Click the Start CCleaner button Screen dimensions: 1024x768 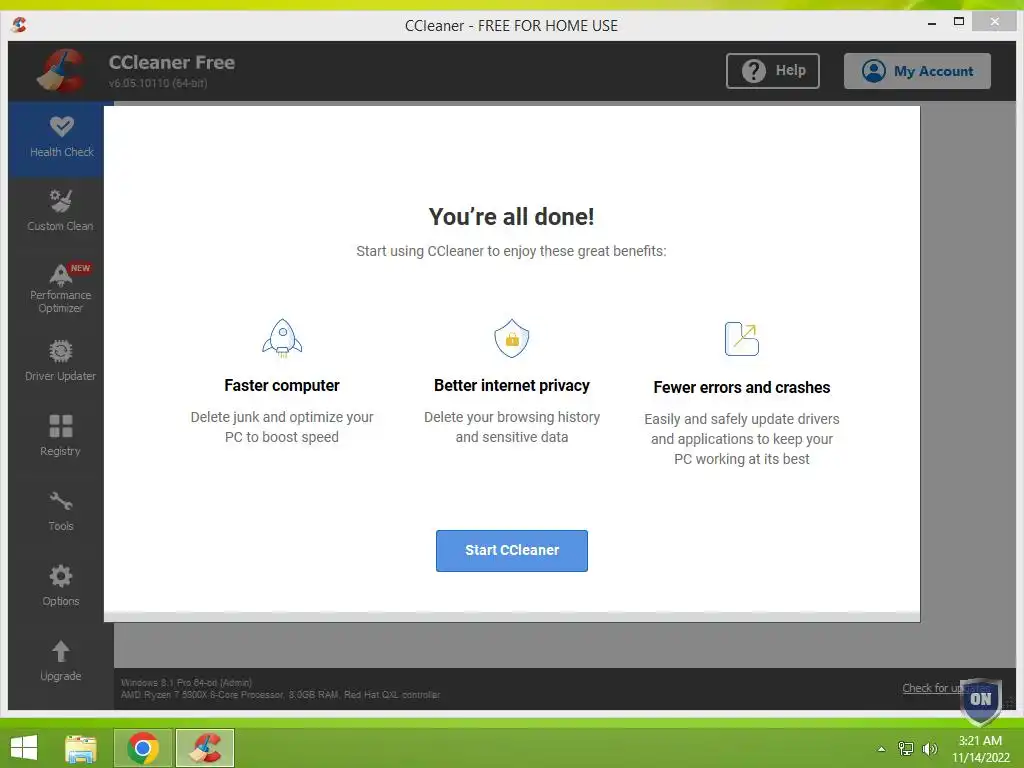512,551
